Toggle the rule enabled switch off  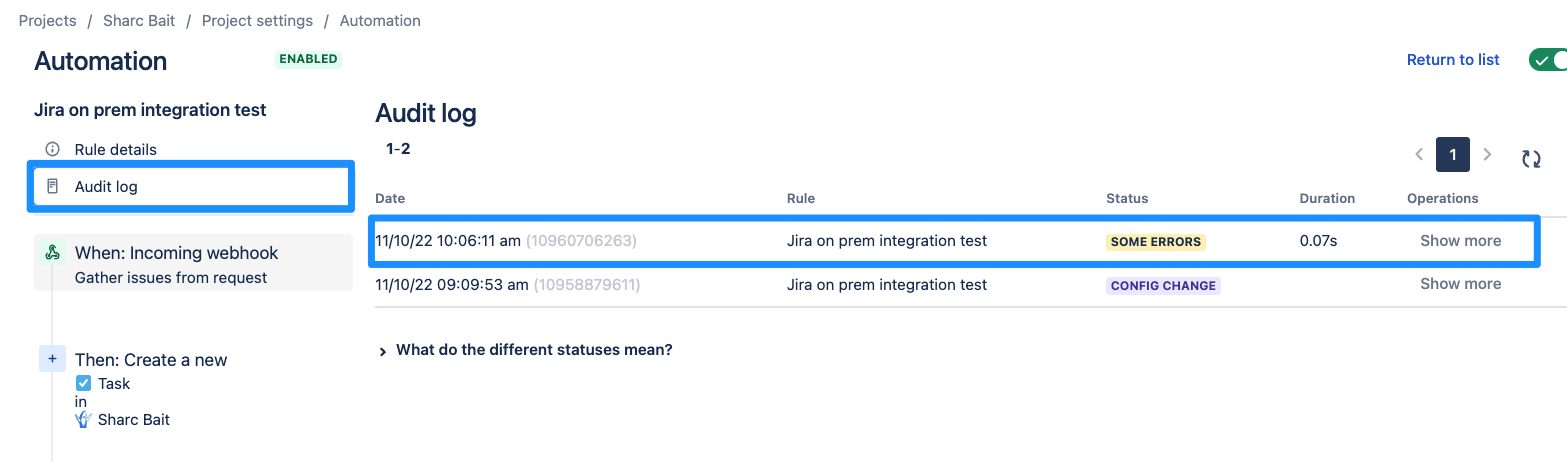point(1548,60)
